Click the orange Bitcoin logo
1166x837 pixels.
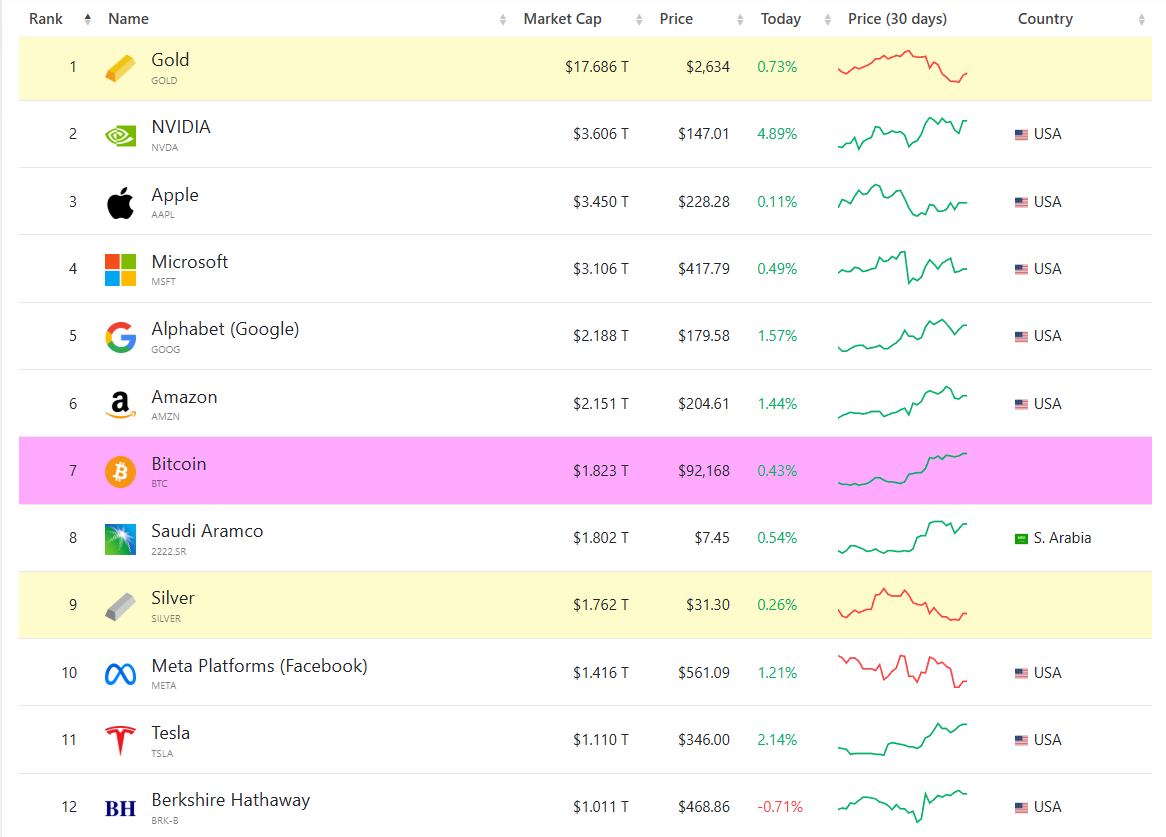pyautogui.click(x=120, y=471)
